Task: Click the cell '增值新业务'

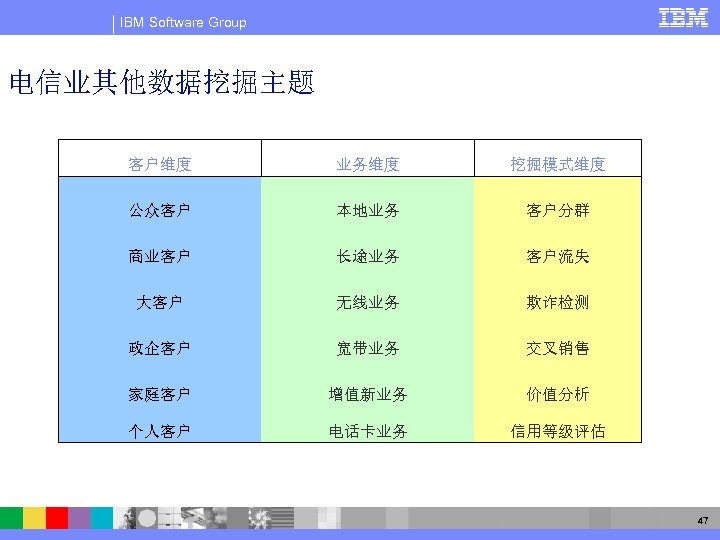Action: [368, 394]
